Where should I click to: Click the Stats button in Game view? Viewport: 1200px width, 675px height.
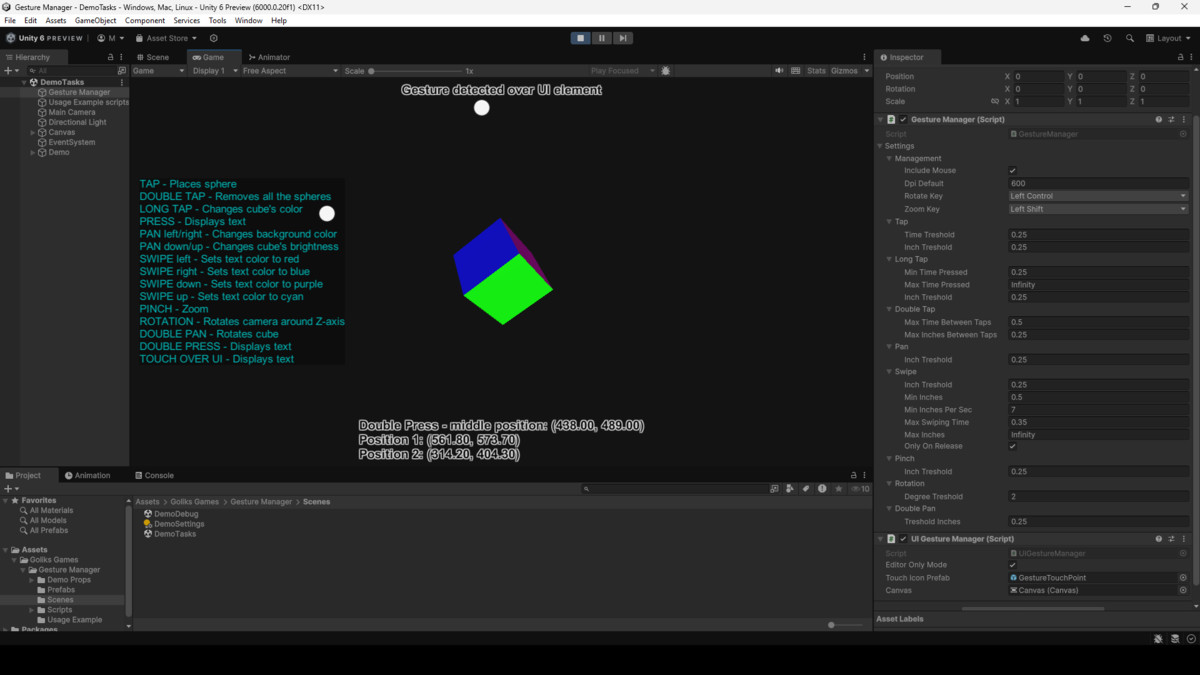pyautogui.click(x=816, y=71)
